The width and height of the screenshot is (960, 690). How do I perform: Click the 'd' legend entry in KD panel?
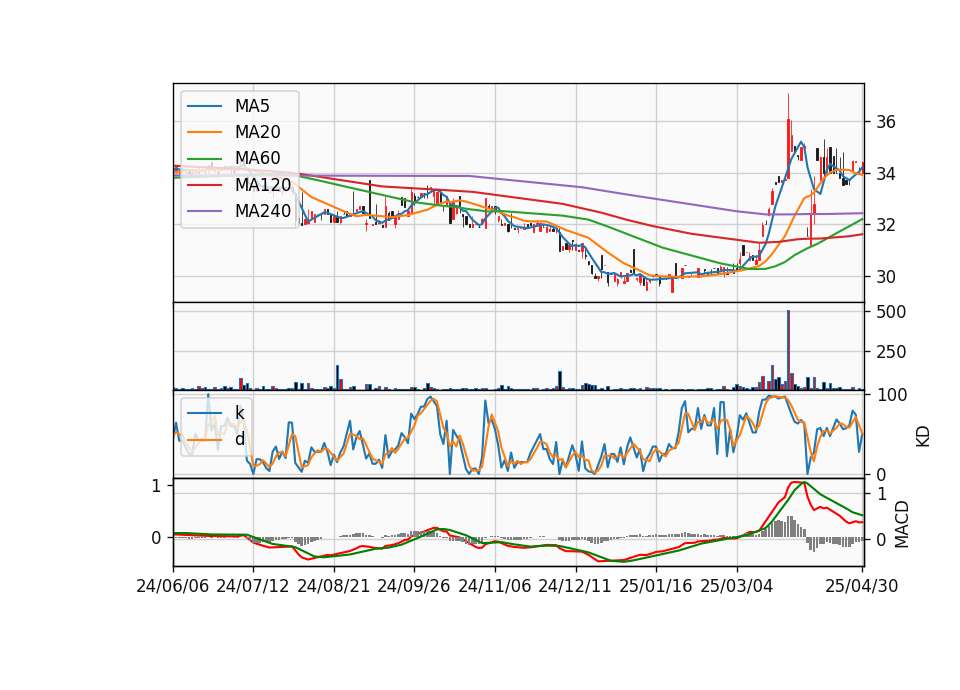[239, 439]
